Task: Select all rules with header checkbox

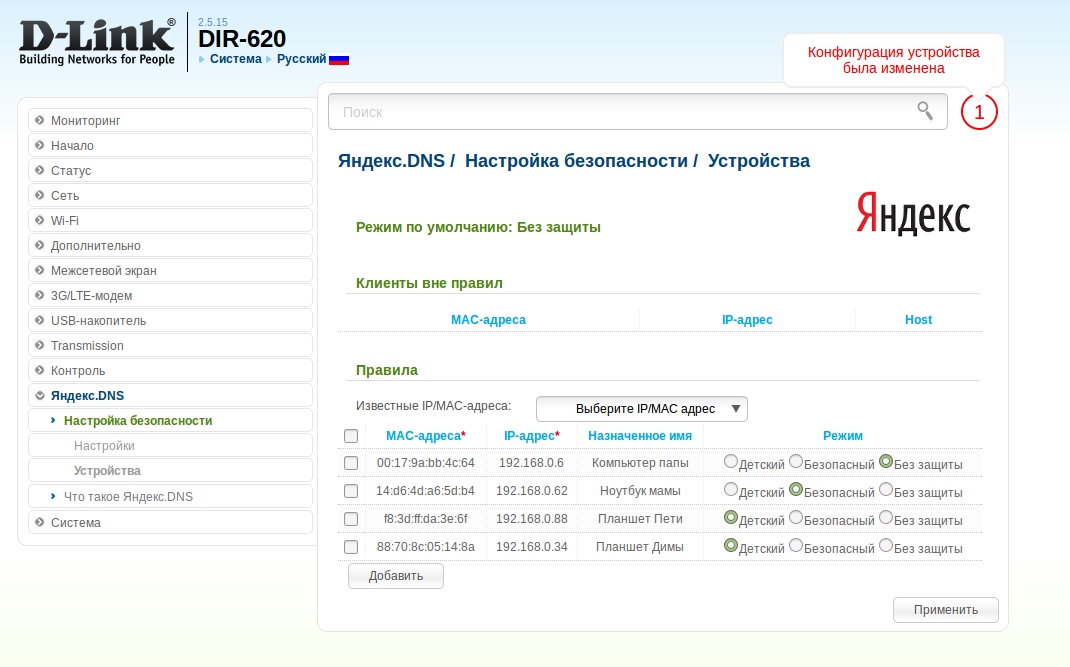Action: pyautogui.click(x=351, y=436)
